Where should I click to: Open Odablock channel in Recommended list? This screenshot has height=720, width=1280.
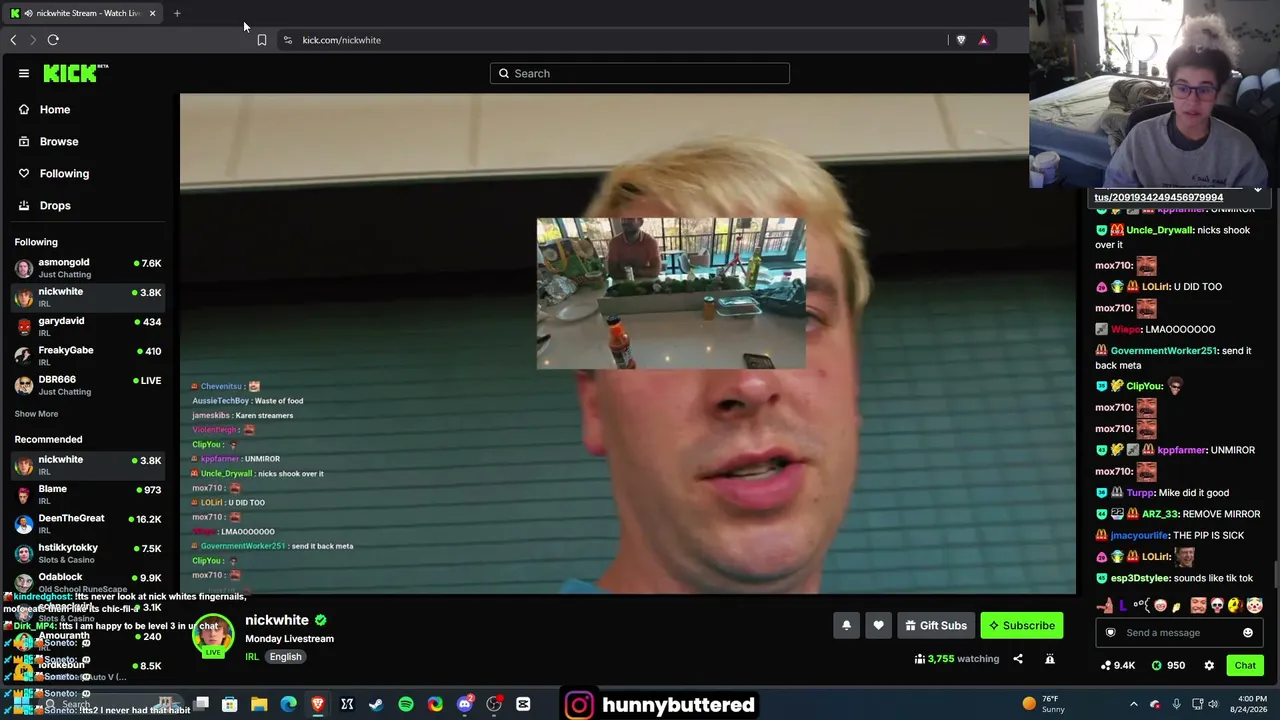88,582
